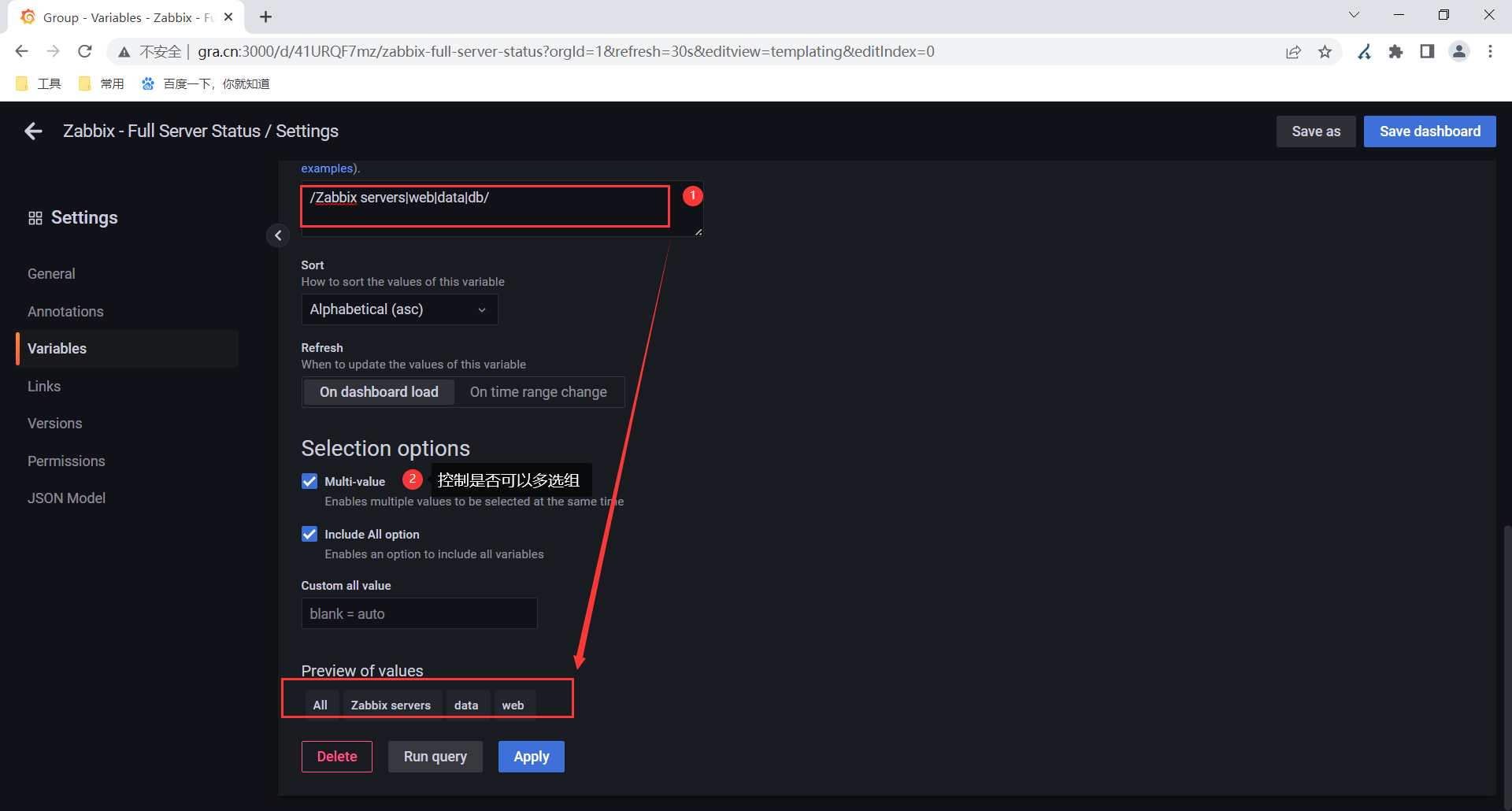Click the Run query button
Image resolution: width=1512 pixels, height=811 pixels.
[x=435, y=757]
